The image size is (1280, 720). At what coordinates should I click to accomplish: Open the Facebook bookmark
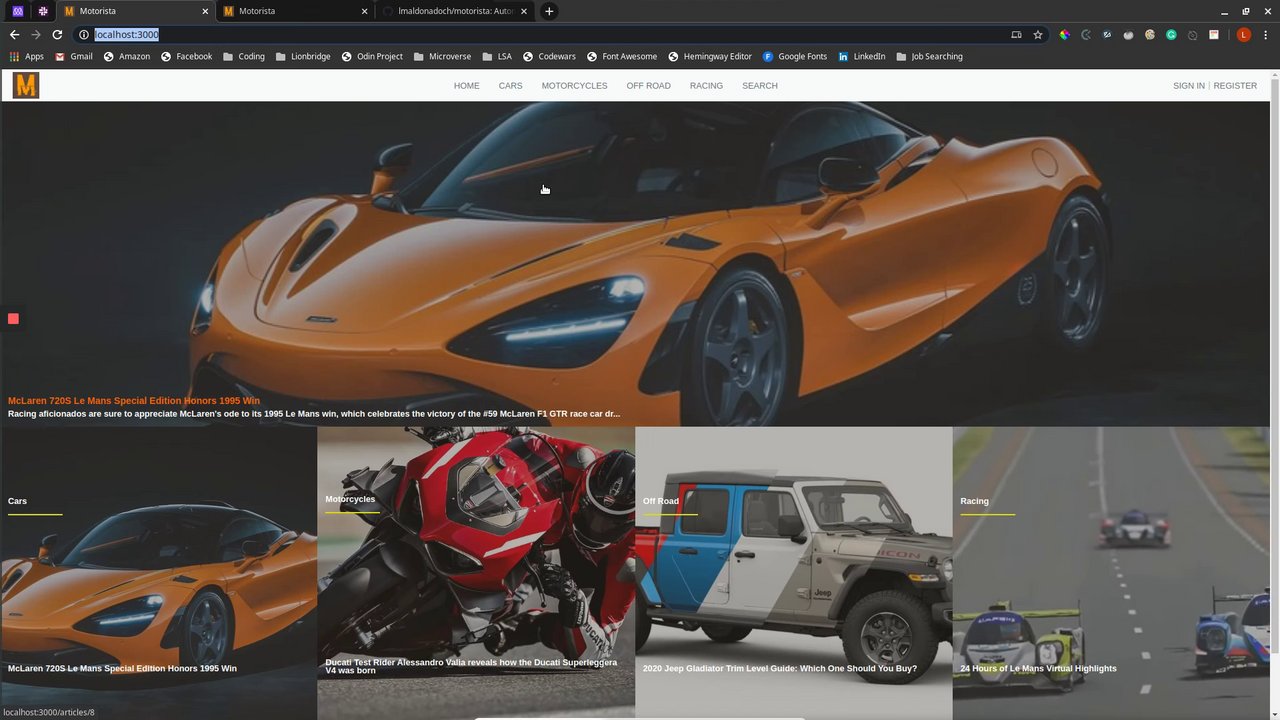pos(187,57)
